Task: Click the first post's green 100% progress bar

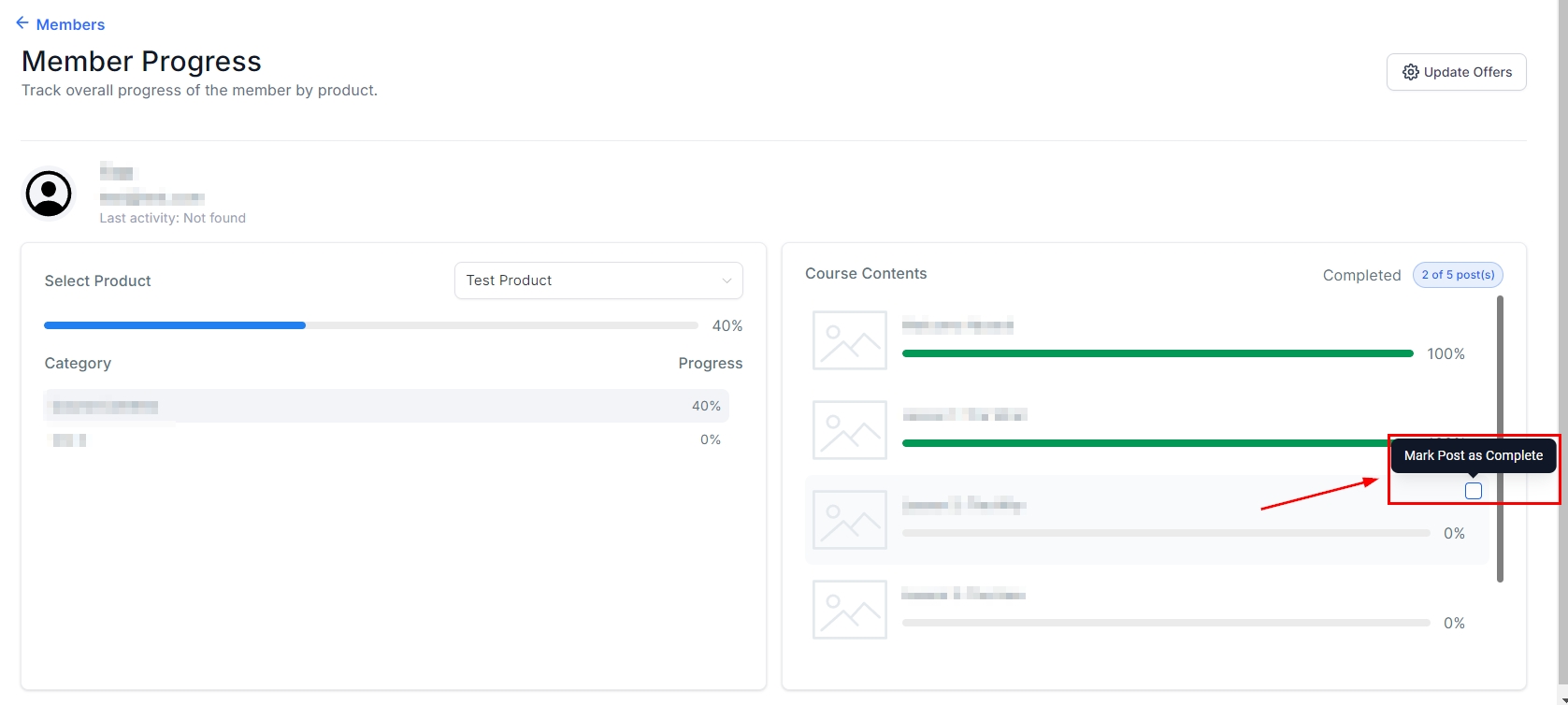Action: click(1157, 353)
